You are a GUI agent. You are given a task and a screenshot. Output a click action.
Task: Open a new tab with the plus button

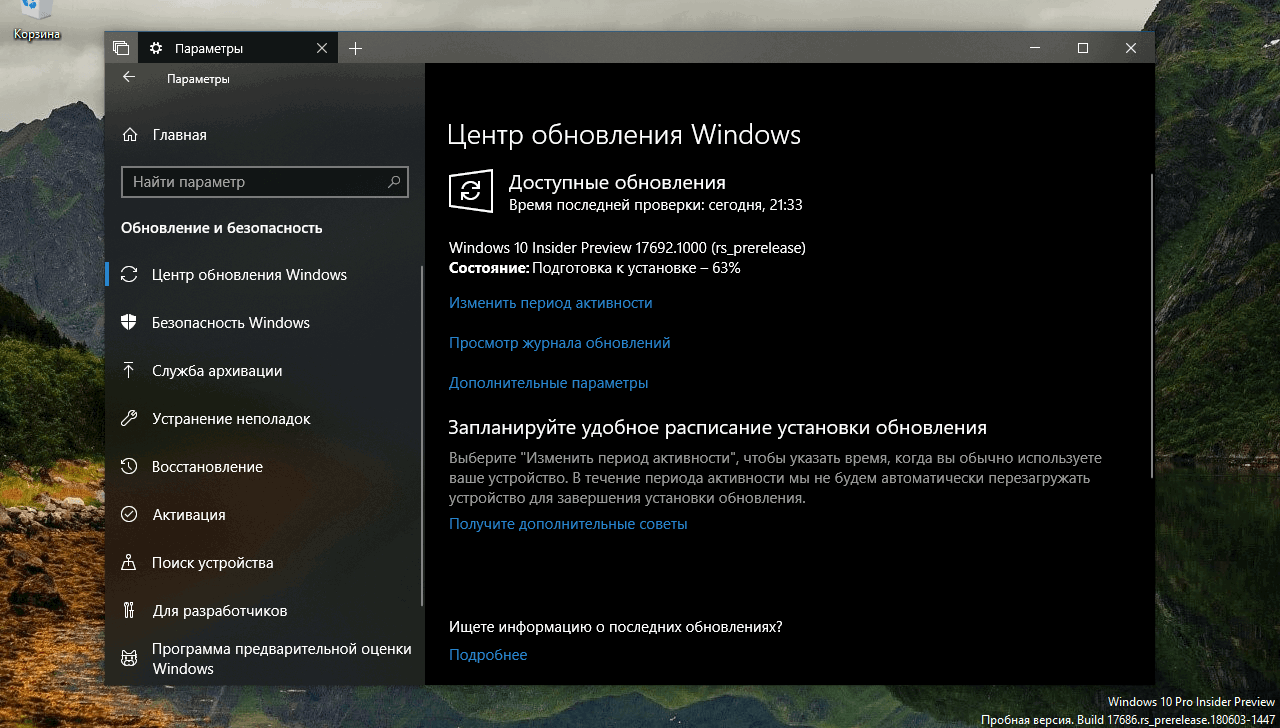pos(355,47)
